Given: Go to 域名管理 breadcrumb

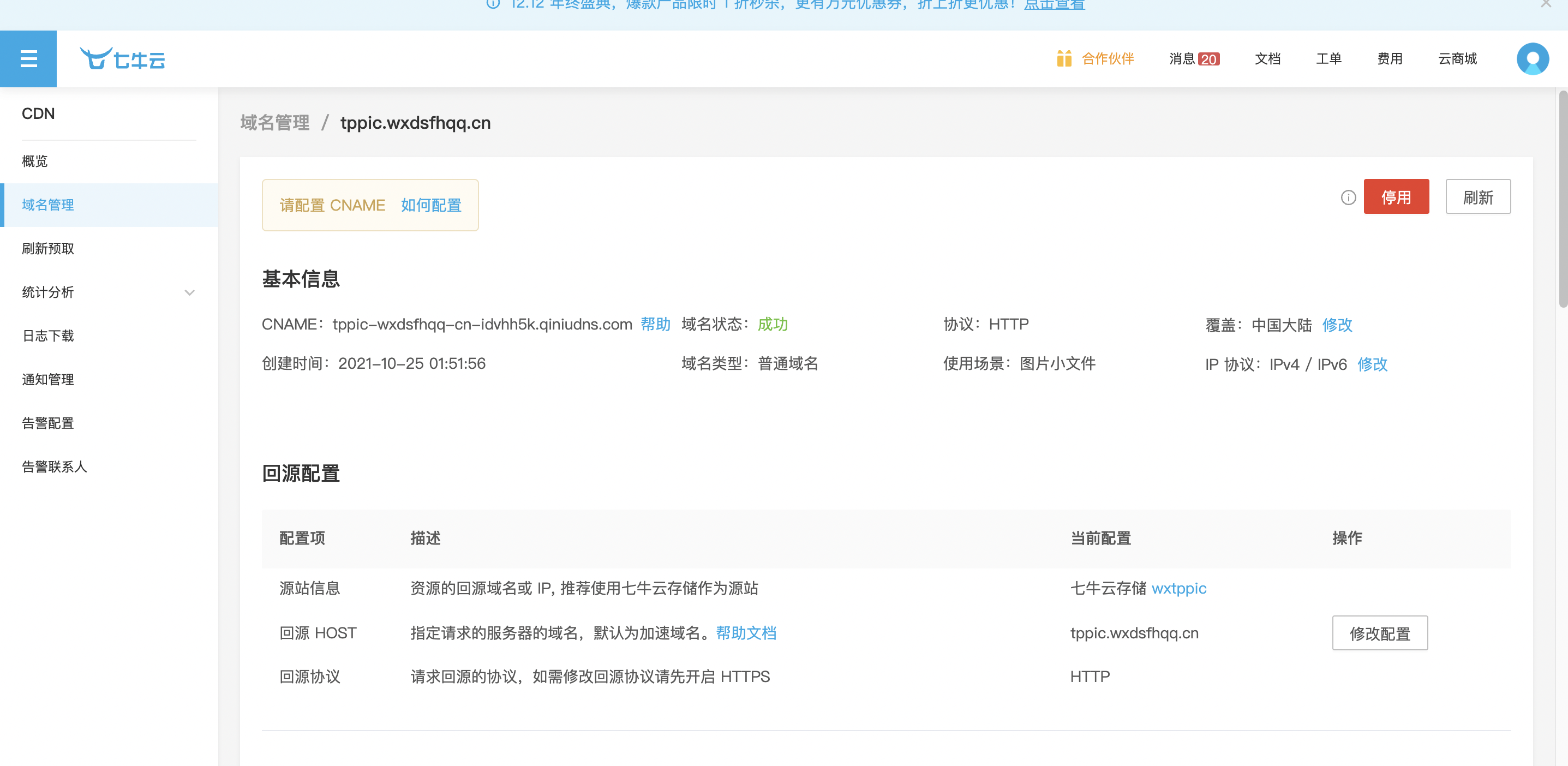Looking at the screenshot, I should click(x=274, y=122).
